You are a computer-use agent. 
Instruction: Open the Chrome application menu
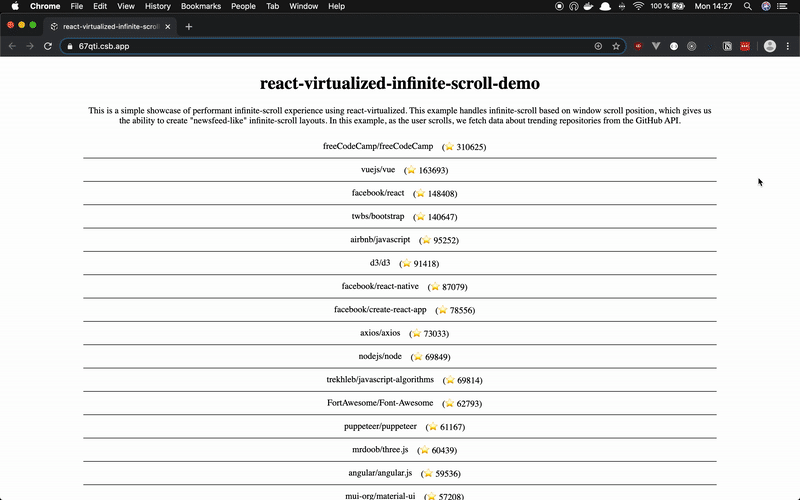[45, 6]
